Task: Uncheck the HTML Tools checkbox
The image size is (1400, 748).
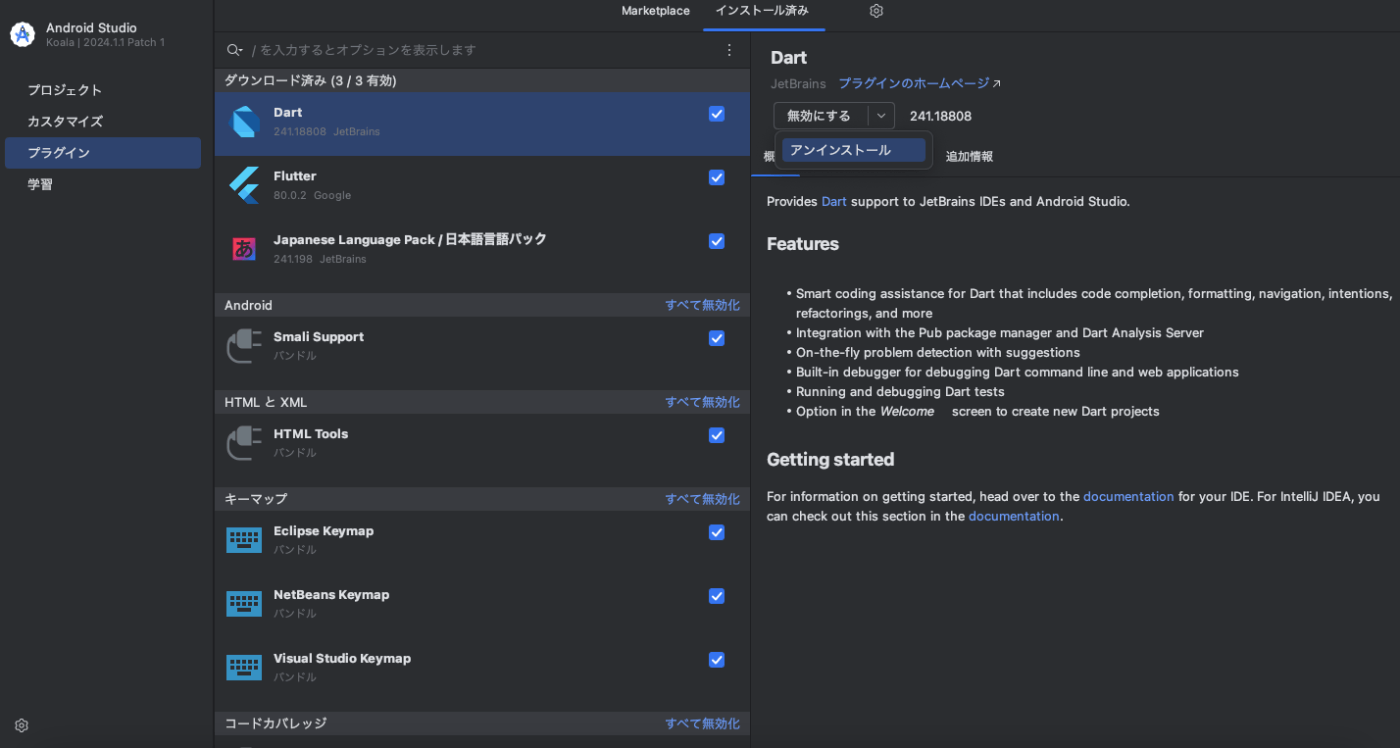Action: tap(716, 435)
